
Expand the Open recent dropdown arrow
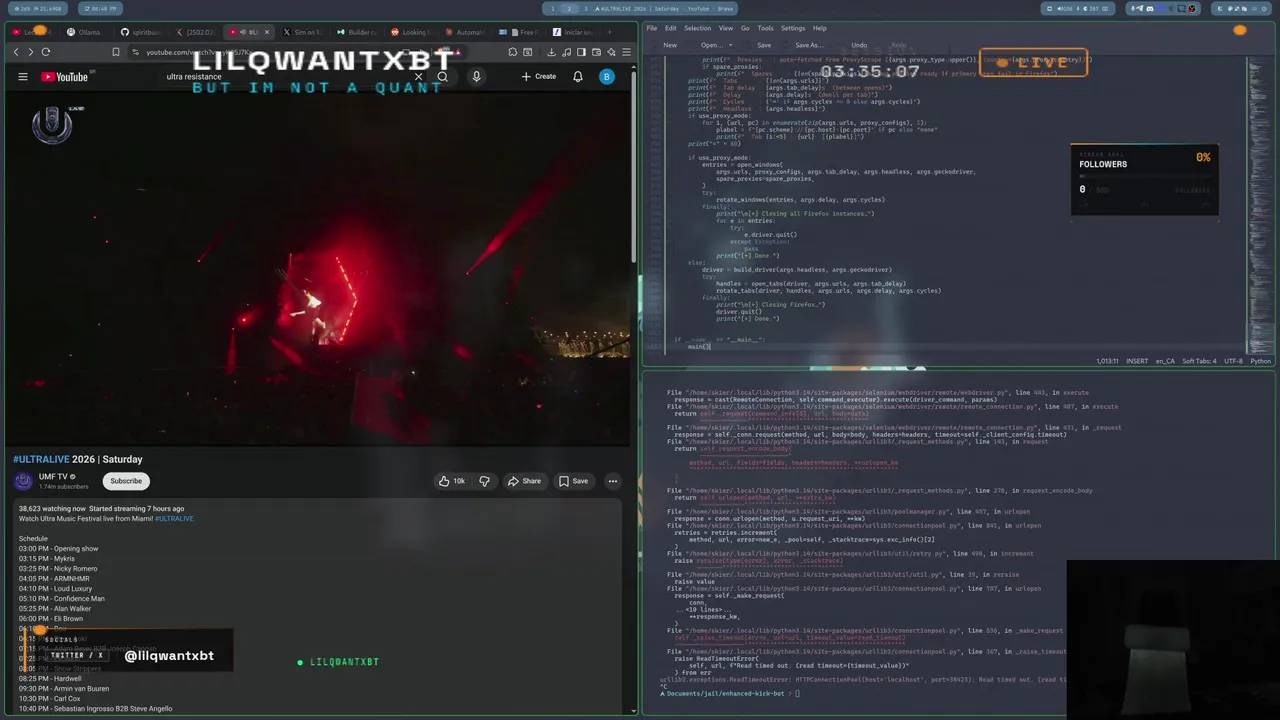(732, 45)
